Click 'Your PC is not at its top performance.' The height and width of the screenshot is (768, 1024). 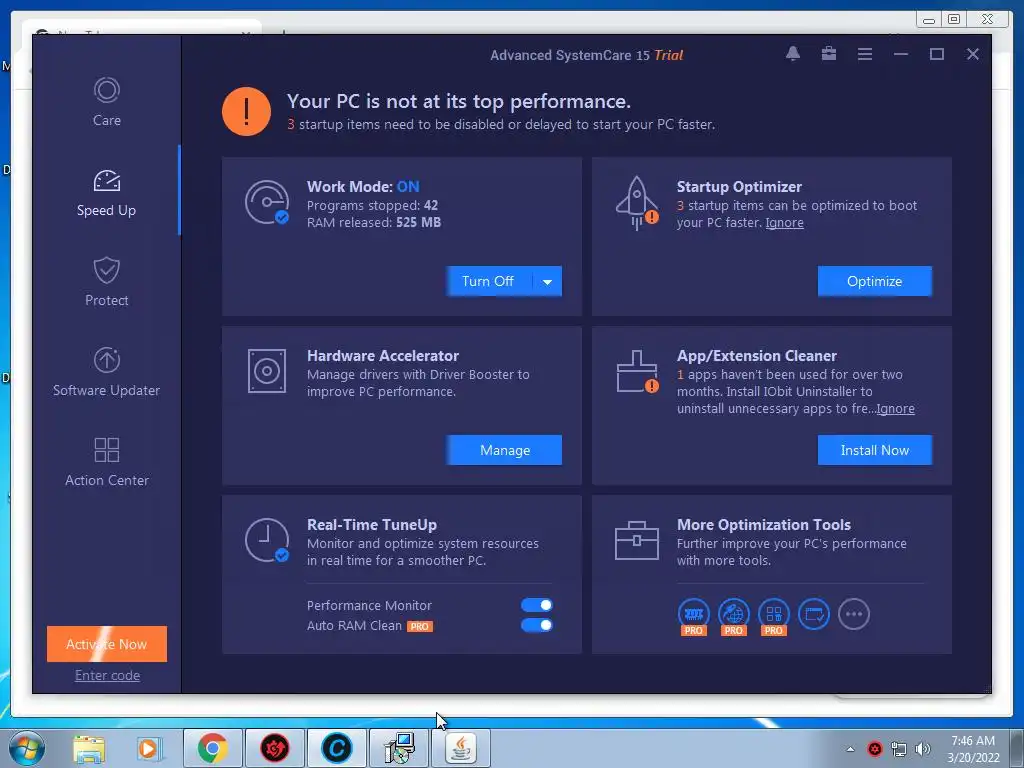458,101
